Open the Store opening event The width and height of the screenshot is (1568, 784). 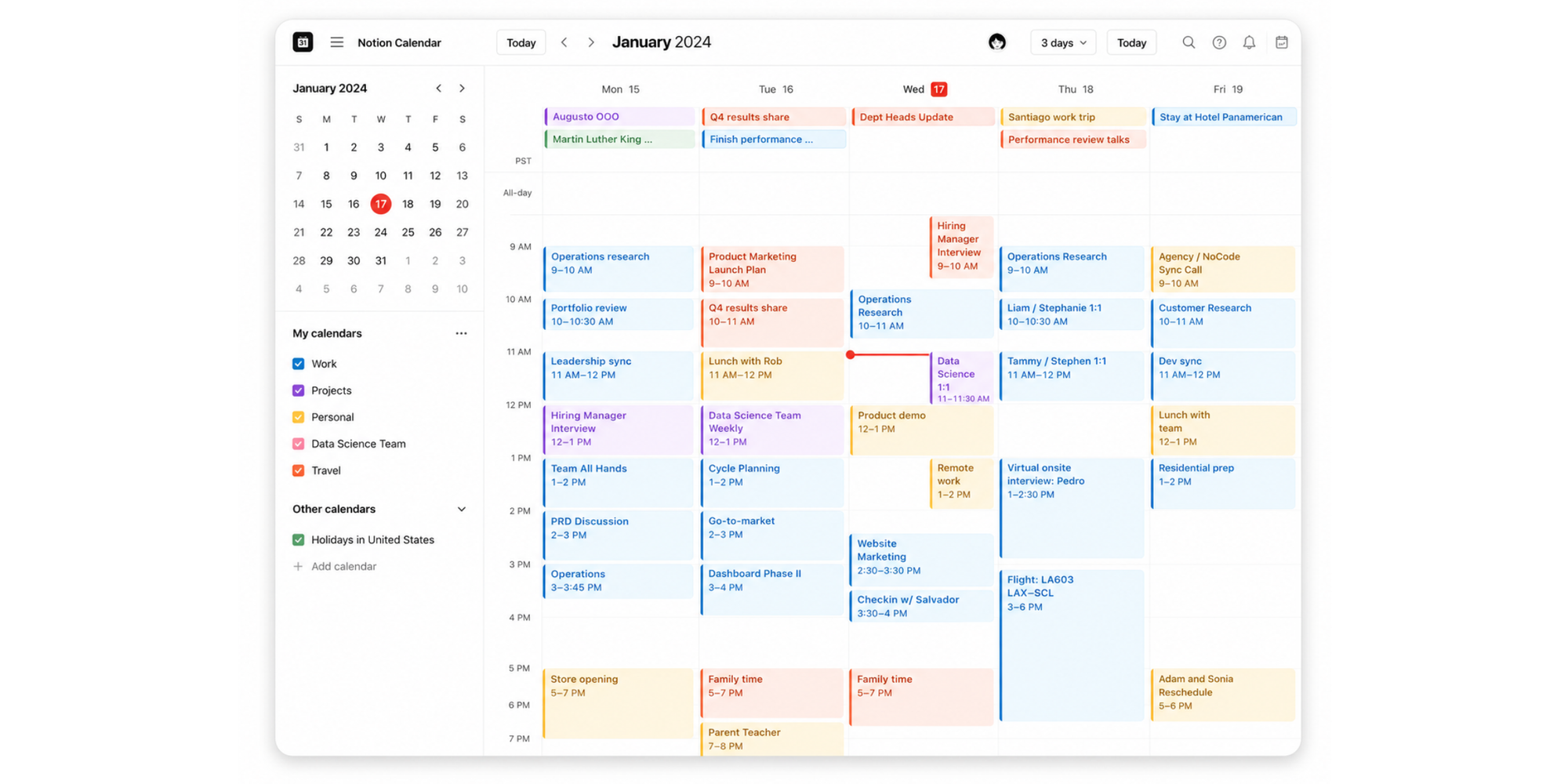pyautogui.click(x=619, y=703)
